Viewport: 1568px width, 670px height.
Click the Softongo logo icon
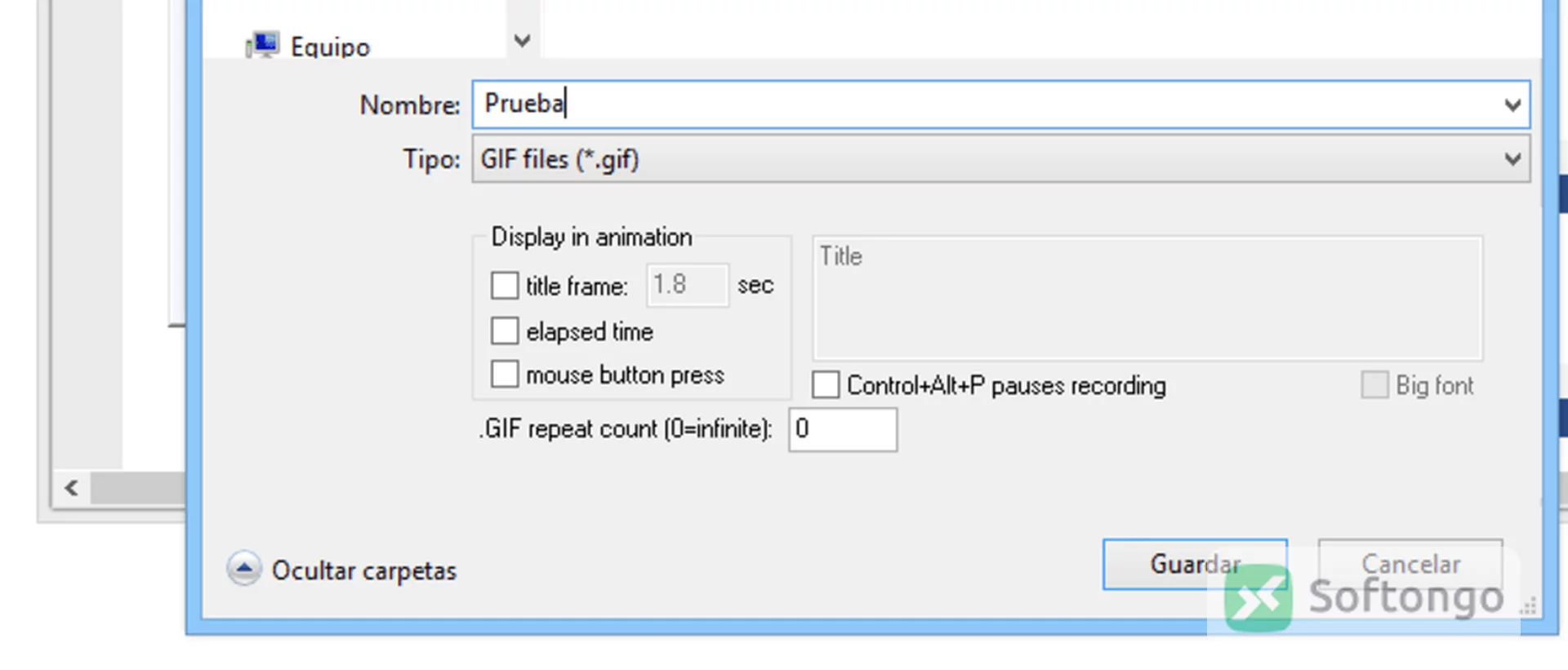click(1258, 597)
